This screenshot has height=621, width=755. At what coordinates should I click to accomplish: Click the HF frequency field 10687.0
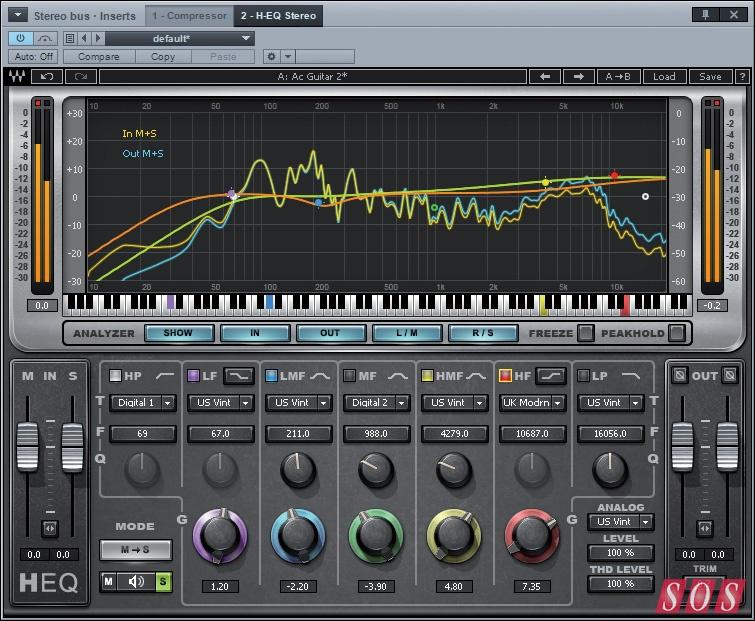pyautogui.click(x=533, y=434)
